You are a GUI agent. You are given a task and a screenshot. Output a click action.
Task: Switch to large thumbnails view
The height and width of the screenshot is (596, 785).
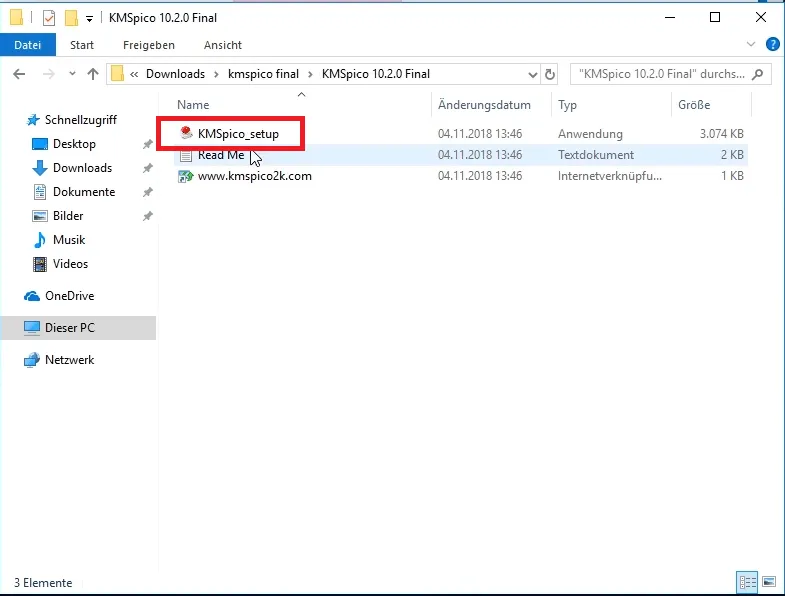769,582
